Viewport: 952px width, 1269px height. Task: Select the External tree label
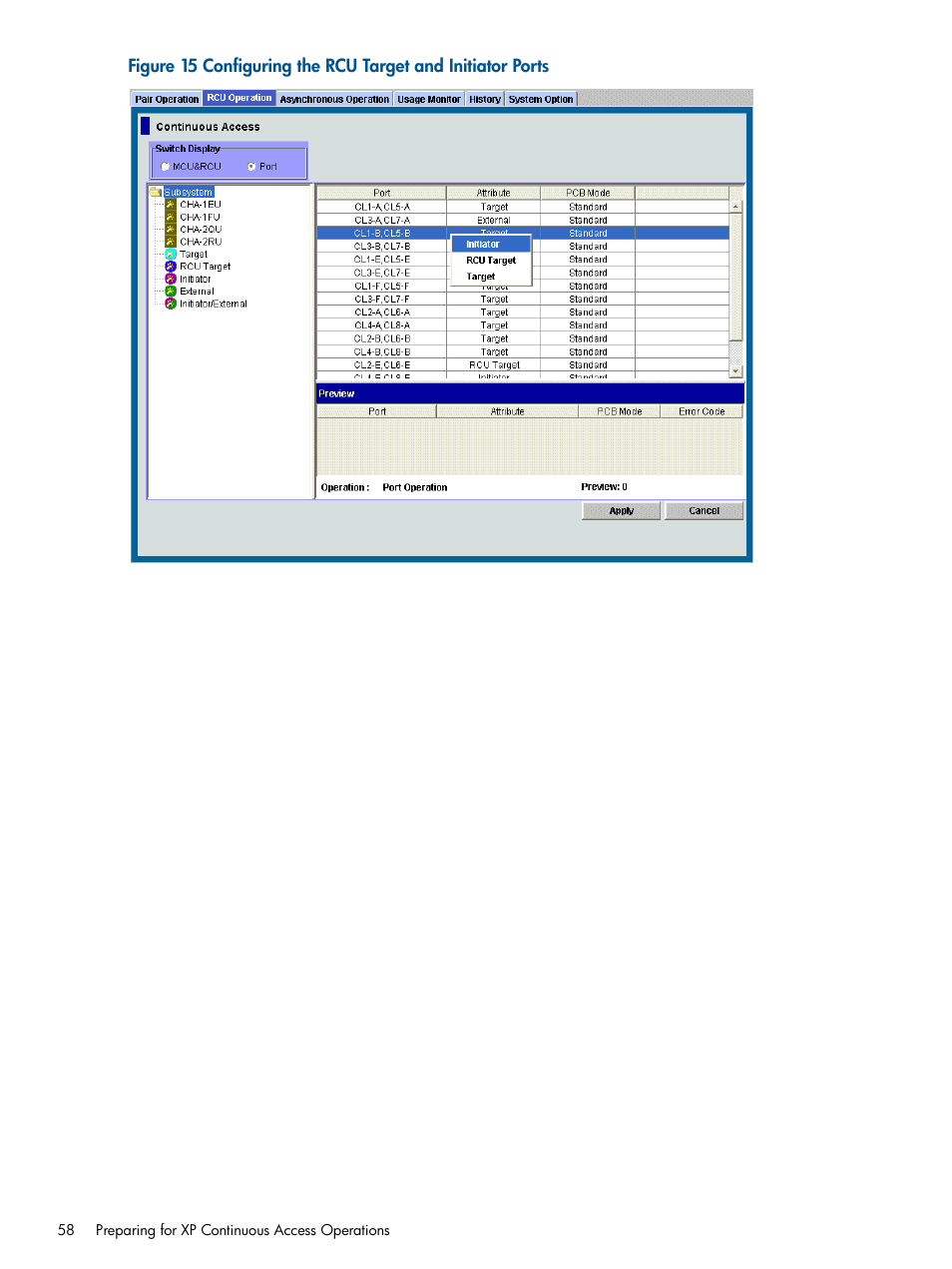pos(197,292)
